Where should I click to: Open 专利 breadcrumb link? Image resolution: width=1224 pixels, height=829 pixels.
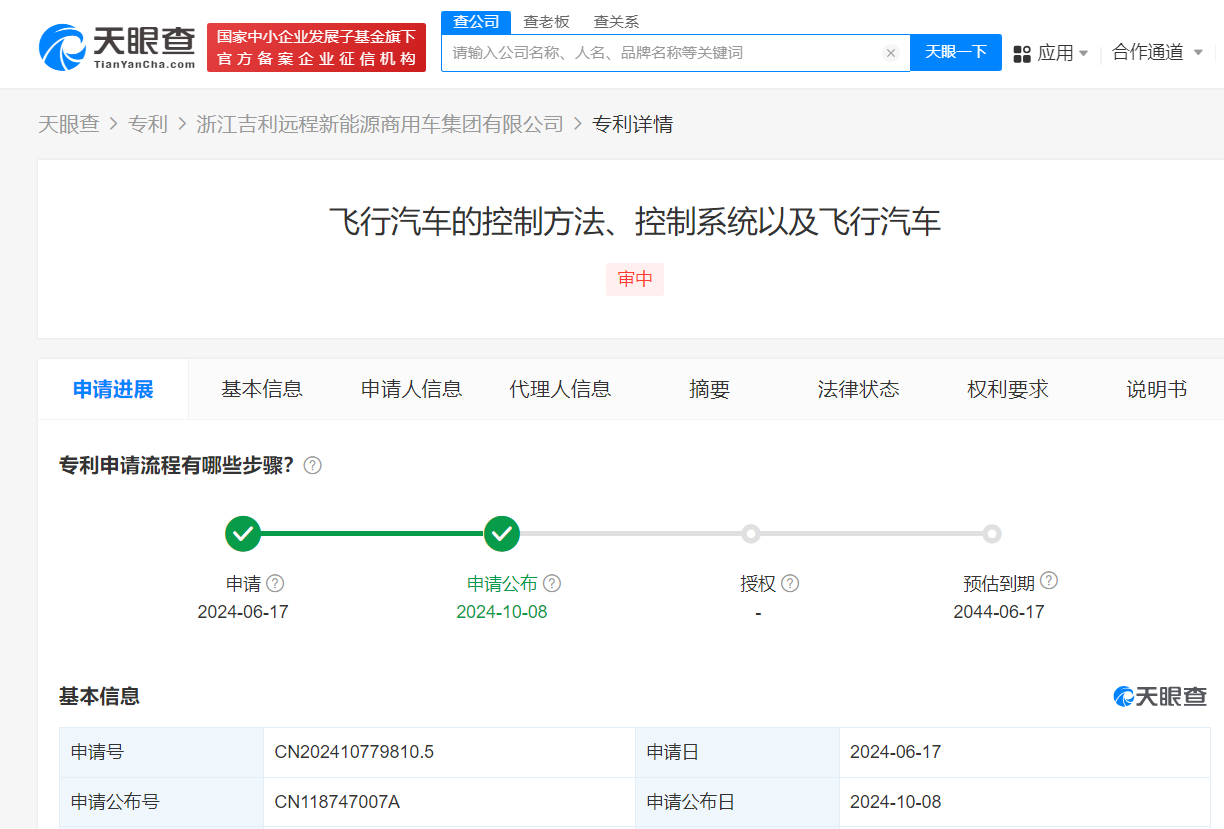click(148, 123)
